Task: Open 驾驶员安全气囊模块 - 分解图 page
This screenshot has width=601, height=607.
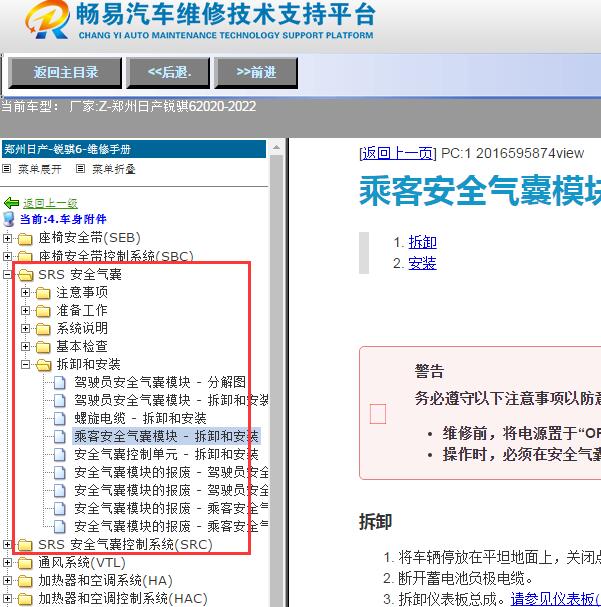Action: (x=160, y=382)
